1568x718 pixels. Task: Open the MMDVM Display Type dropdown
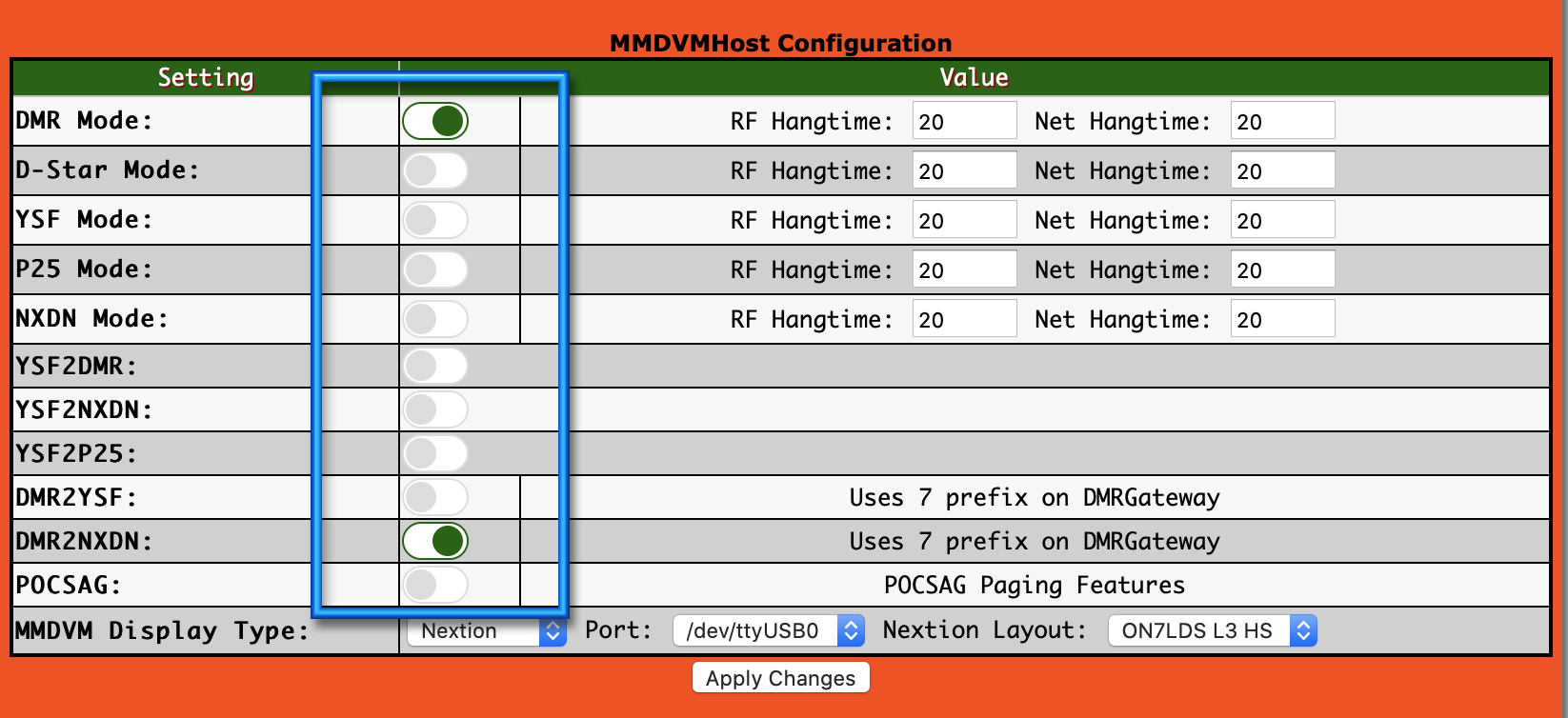pos(486,631)
